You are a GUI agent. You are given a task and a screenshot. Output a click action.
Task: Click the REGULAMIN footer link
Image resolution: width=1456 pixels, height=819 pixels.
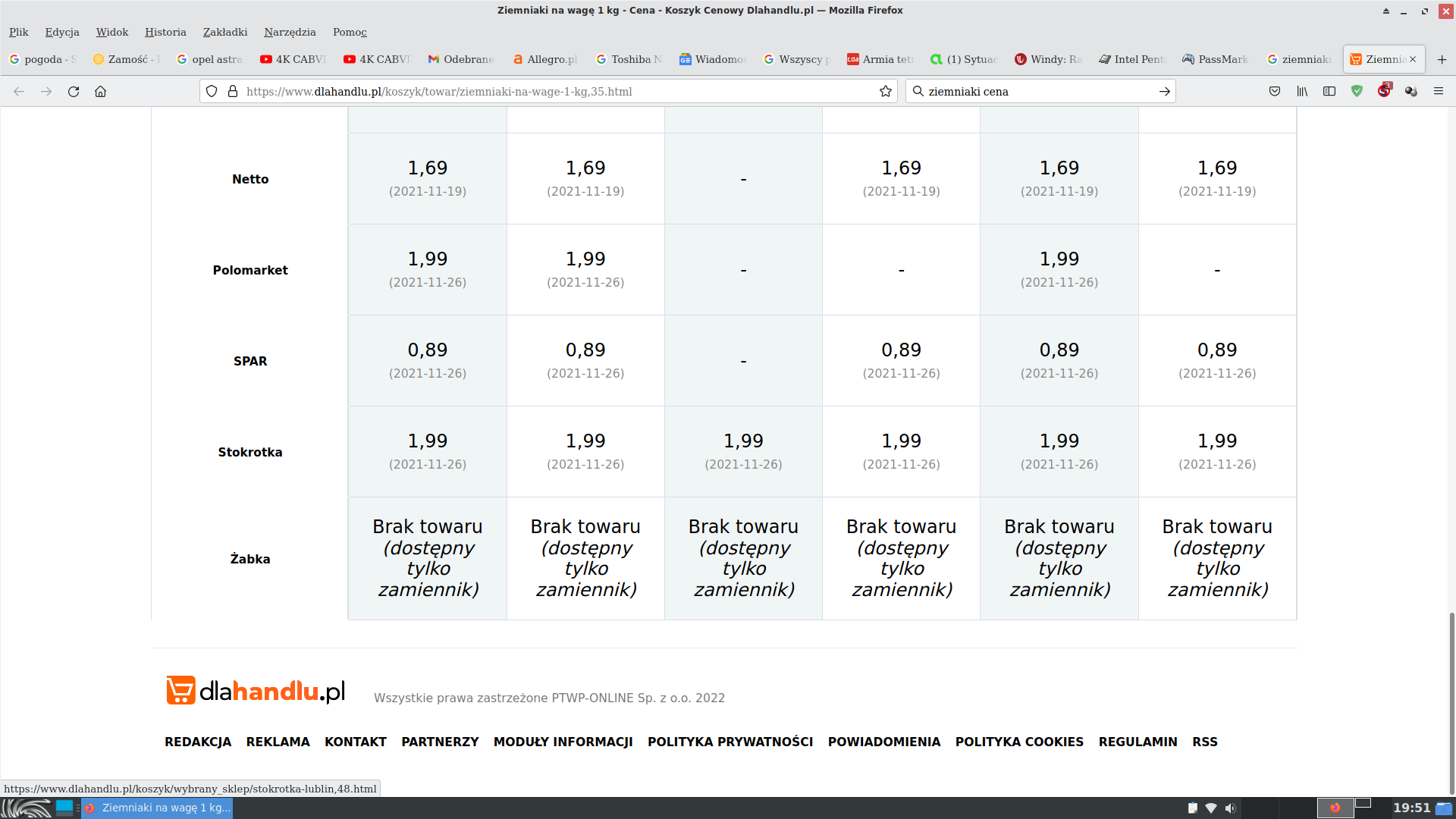1137,742
